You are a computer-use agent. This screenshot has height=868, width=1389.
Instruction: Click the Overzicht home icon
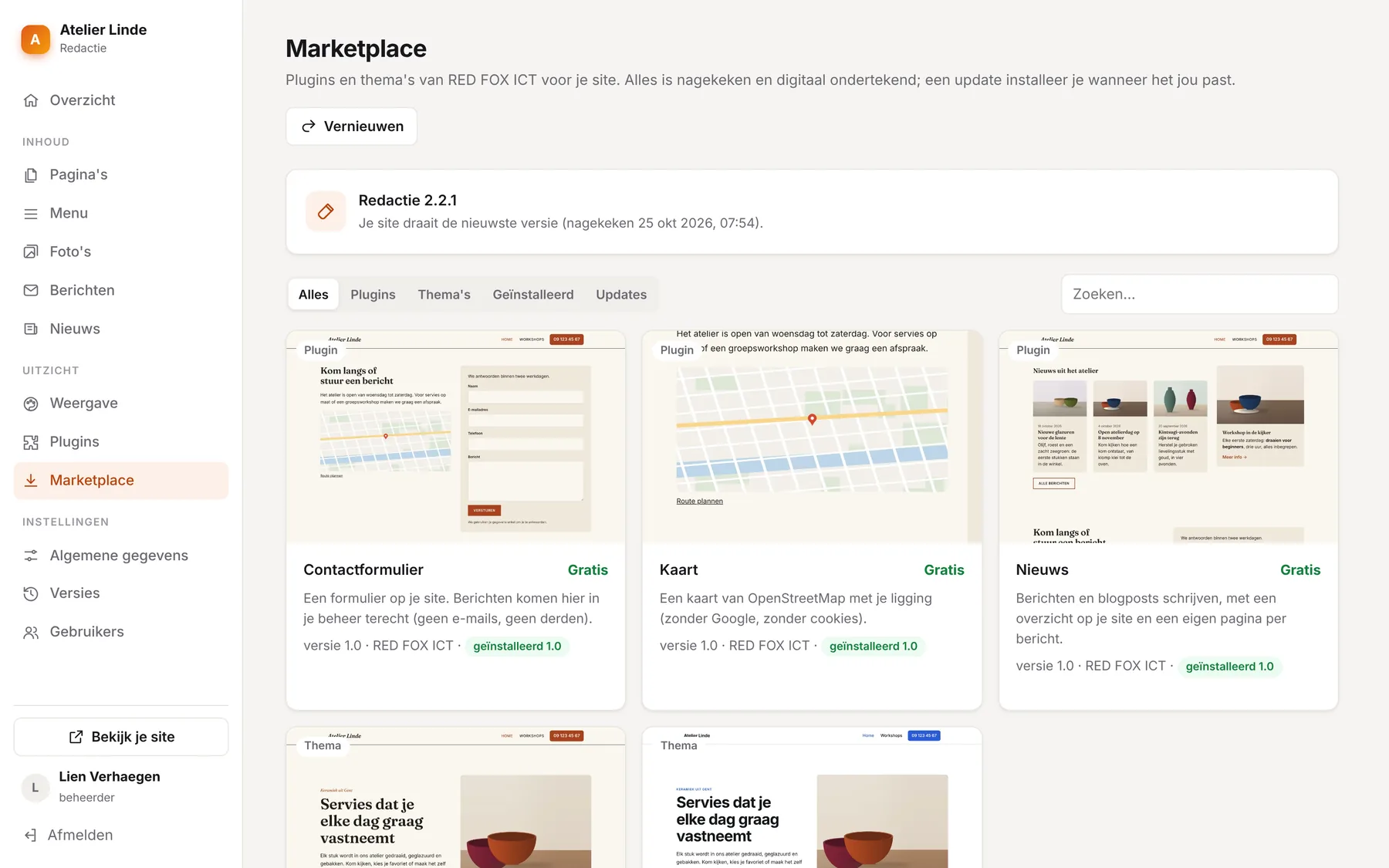tap(31, 100)
